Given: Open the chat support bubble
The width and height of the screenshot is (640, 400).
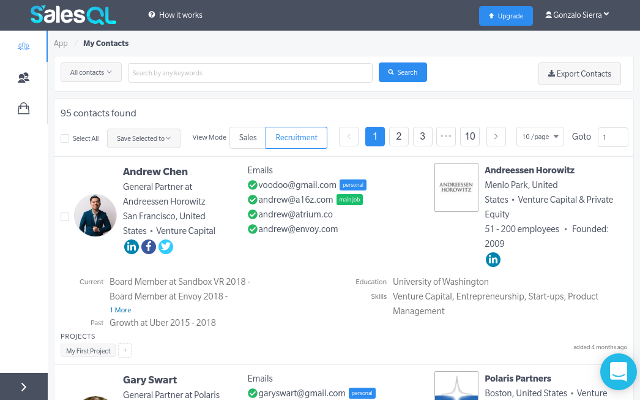Looking at the screenshot, I should pyautogui.click(x=618, y=372).
